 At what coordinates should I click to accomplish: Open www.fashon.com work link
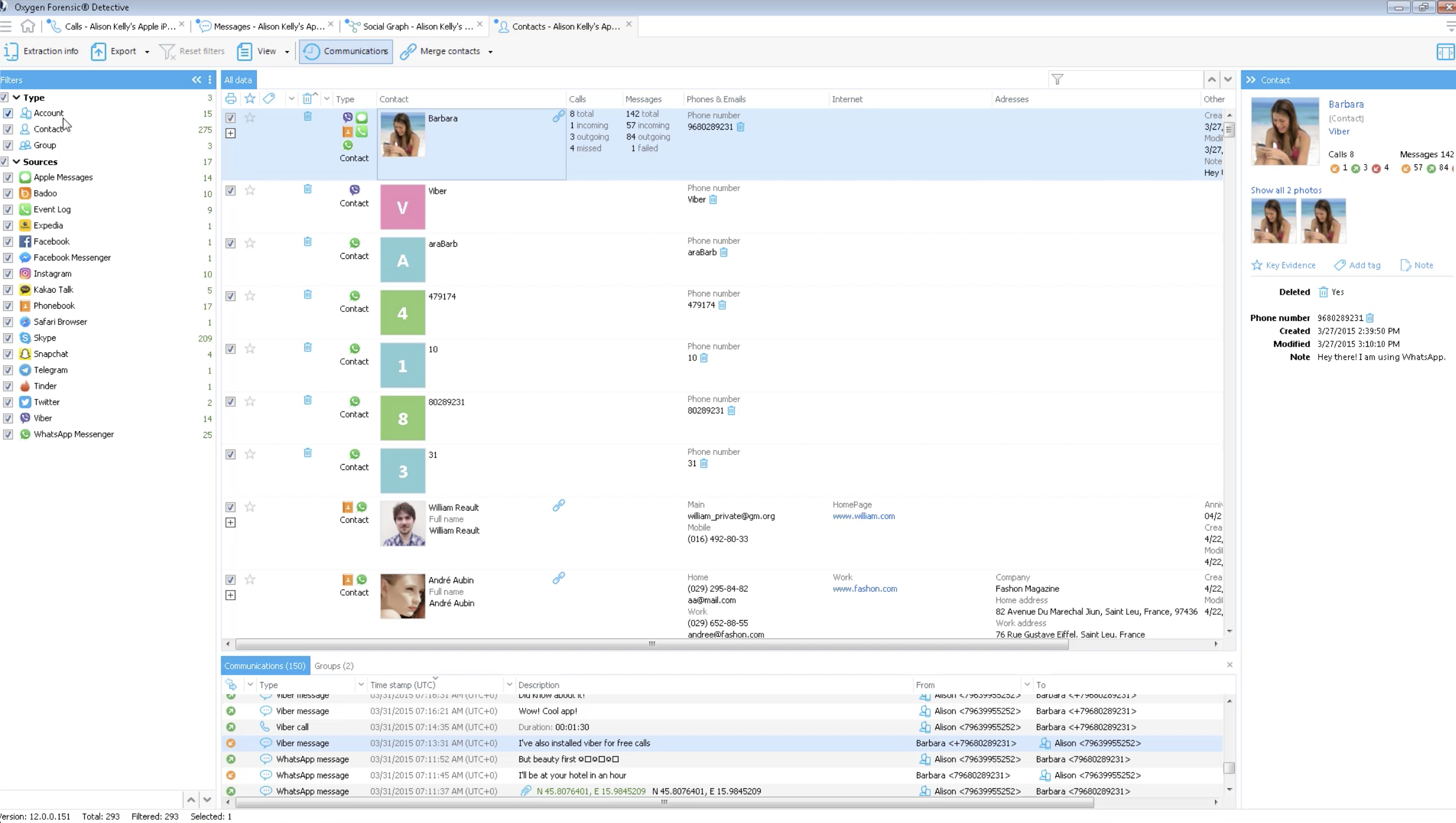864,589
